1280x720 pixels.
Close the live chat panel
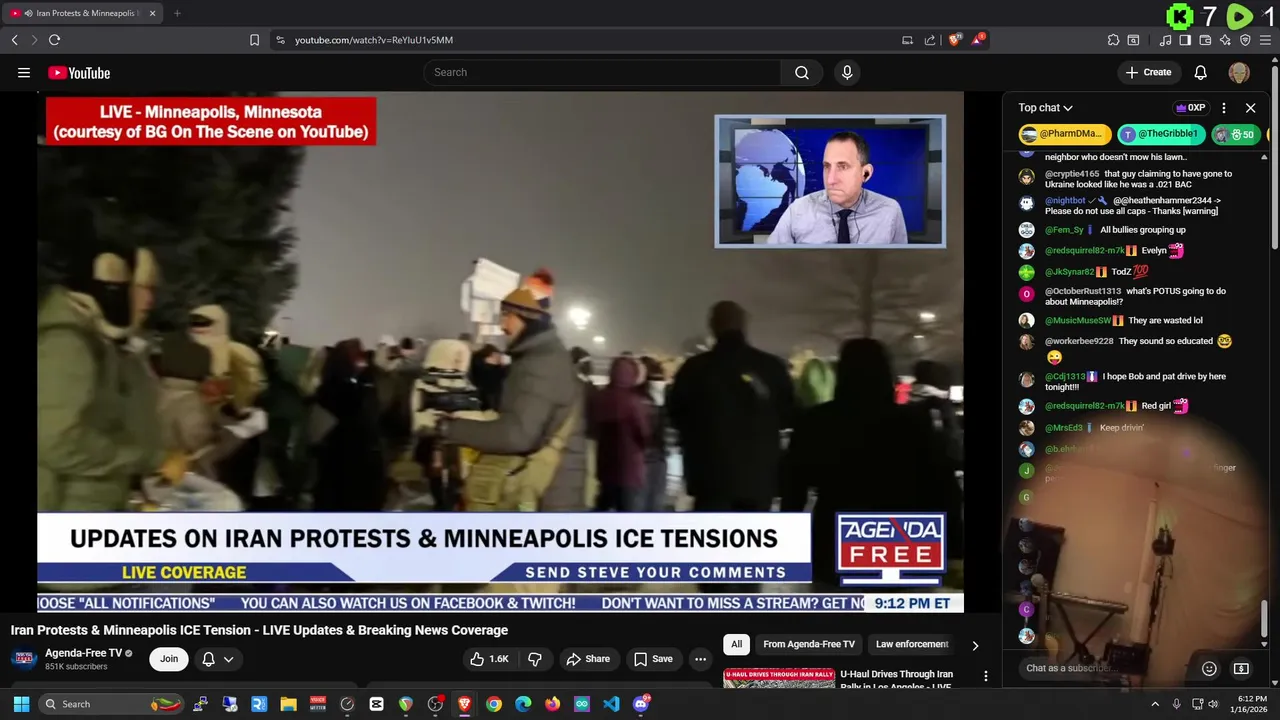[x=1250, y=108]
